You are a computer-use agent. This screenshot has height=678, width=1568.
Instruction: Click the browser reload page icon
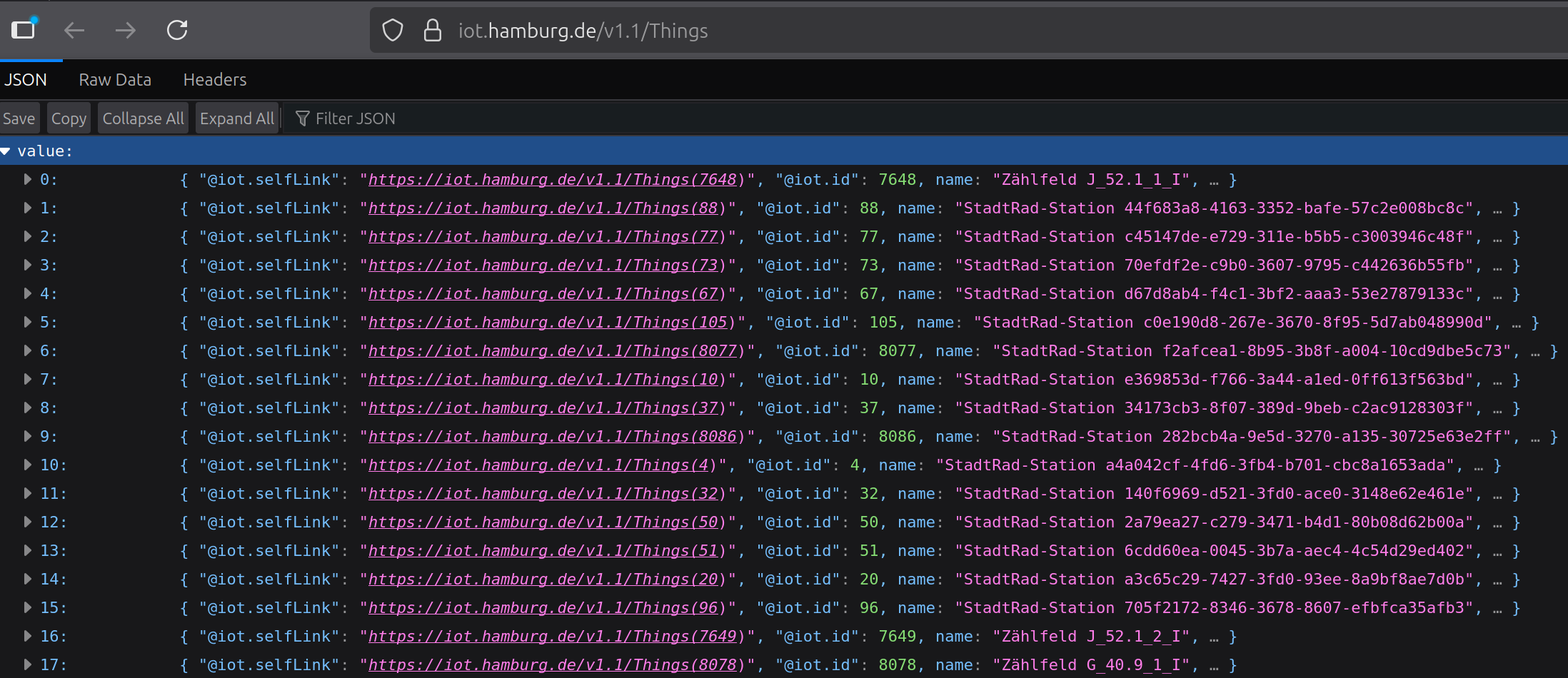pyautogui.click(x=177, y=30)
